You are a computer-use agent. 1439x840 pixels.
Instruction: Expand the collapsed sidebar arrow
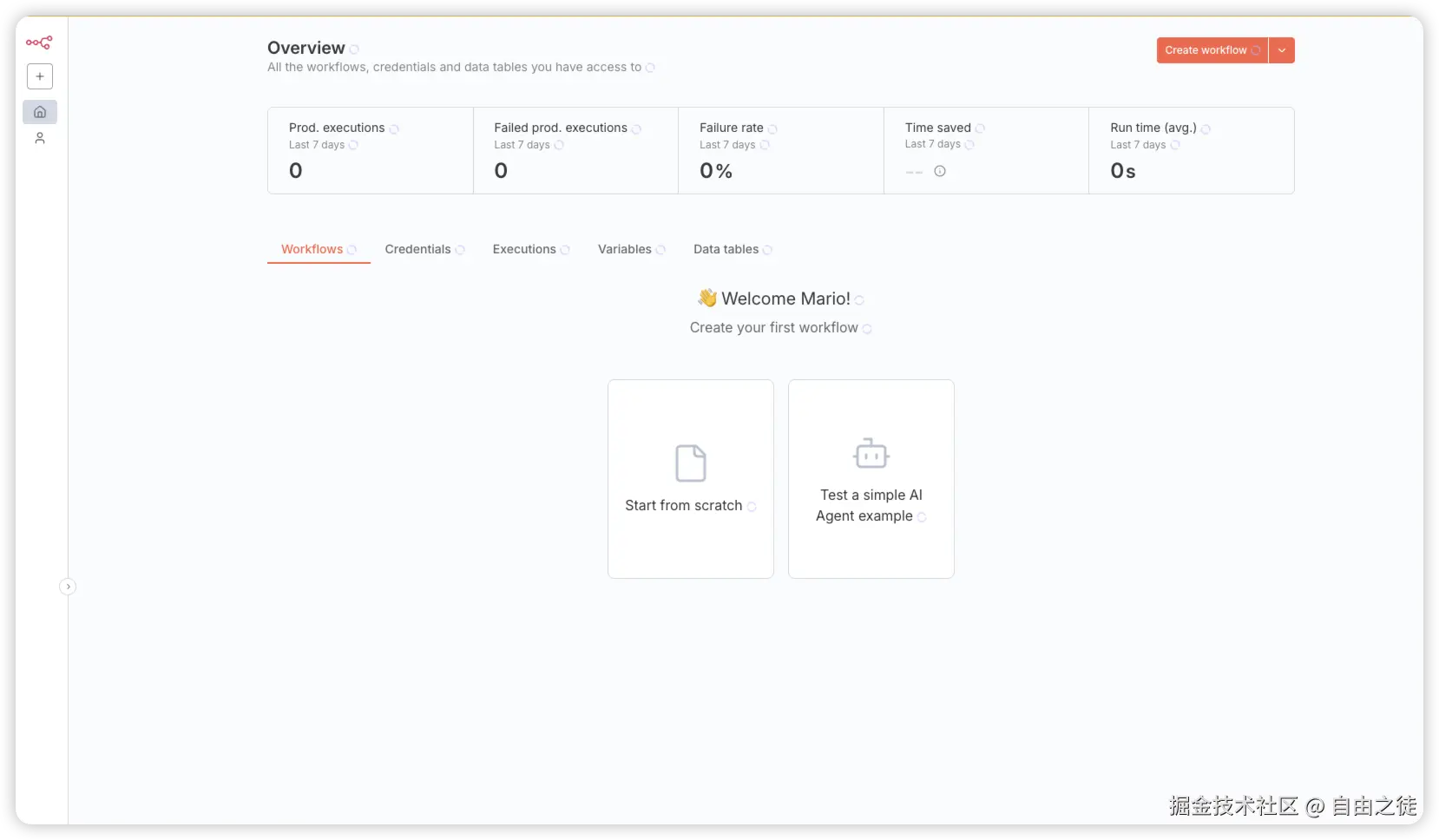pos(68,587)
